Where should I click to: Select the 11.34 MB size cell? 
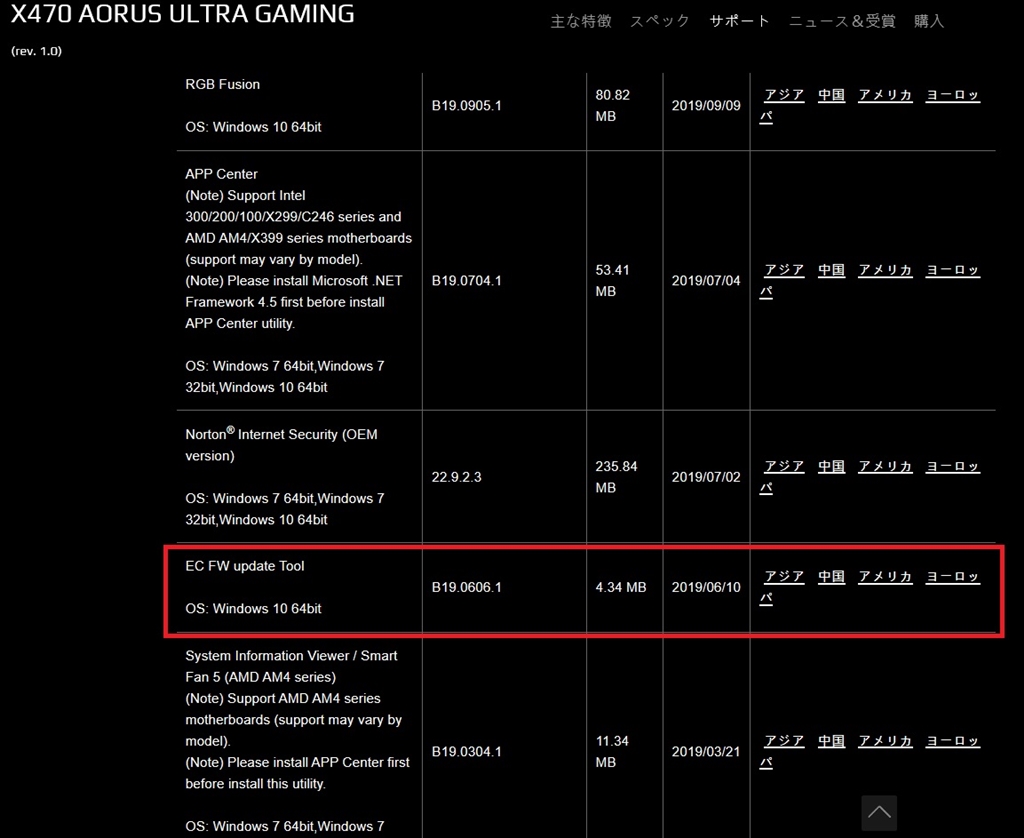tap(612, 752)
